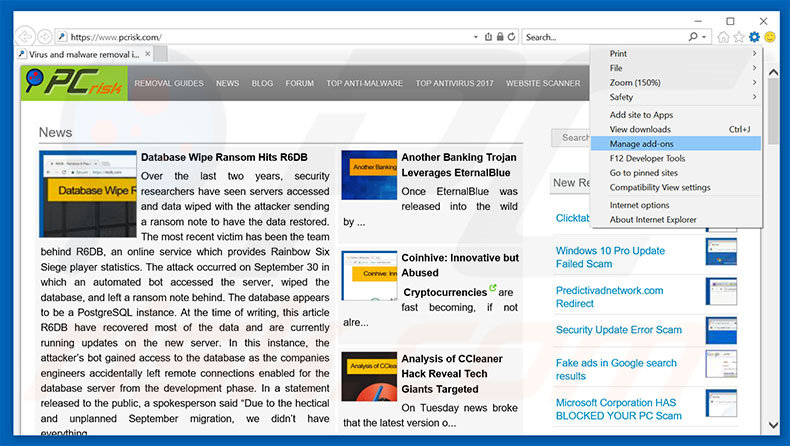This screenshot has height=446, width=790.
Task: Click the smiley feedback icon
Action: coord(770,37)
